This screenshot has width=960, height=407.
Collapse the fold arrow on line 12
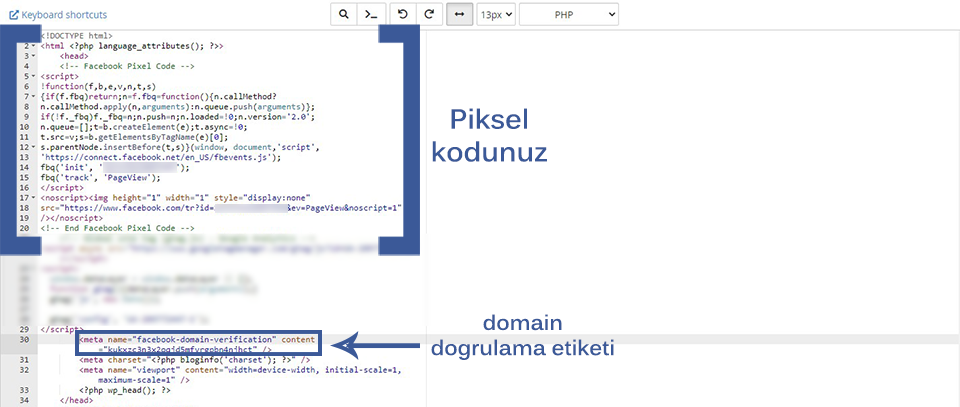(34, 147)
